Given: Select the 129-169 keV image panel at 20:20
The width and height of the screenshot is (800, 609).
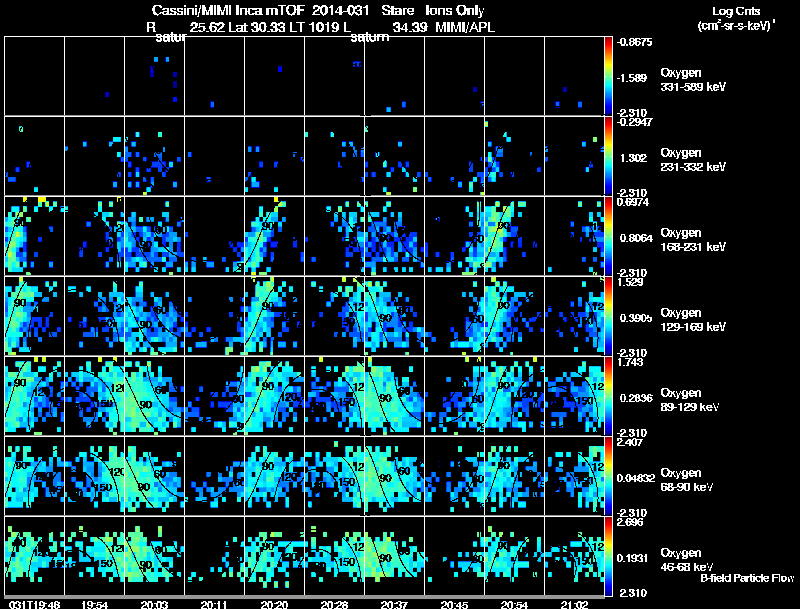Looking at the screenshot, I should (274, 316).
